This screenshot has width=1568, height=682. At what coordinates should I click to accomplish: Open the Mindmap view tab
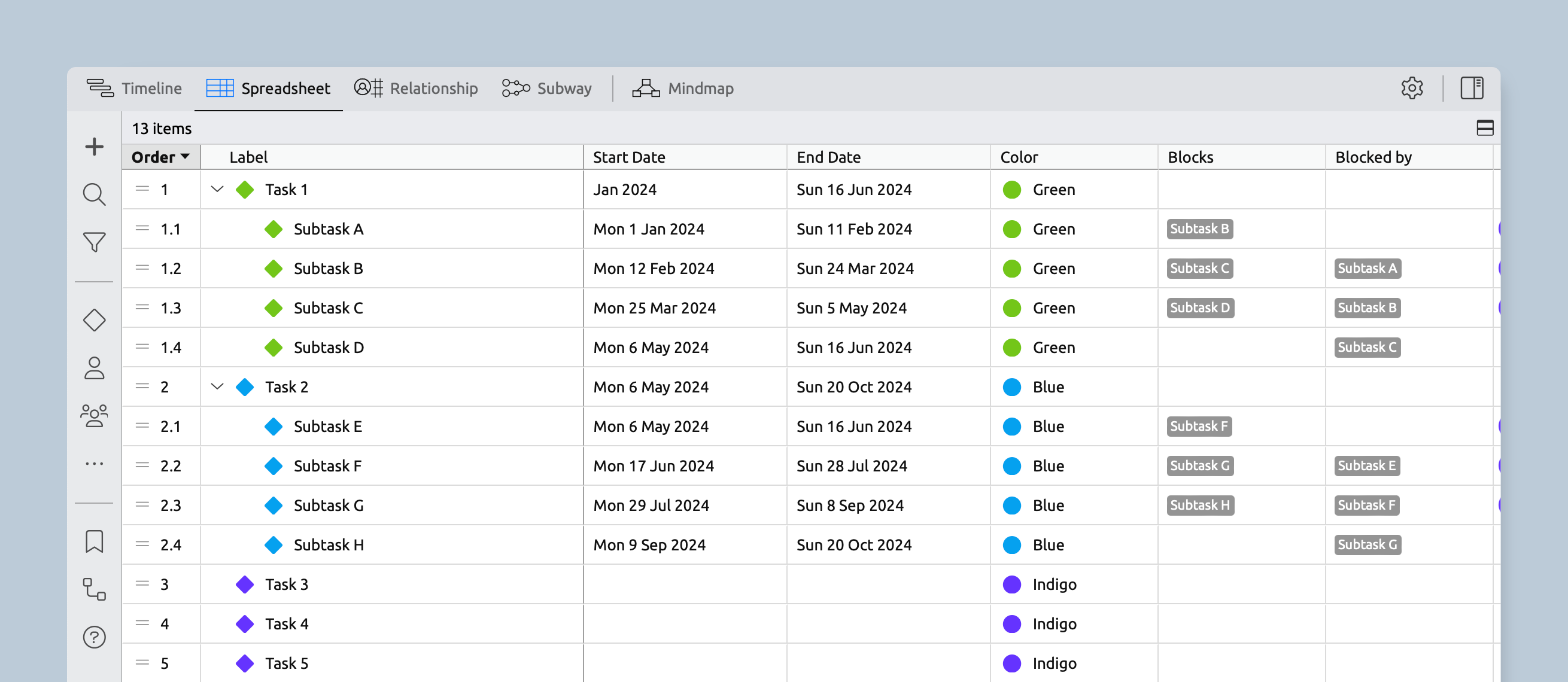coord(682,88)
